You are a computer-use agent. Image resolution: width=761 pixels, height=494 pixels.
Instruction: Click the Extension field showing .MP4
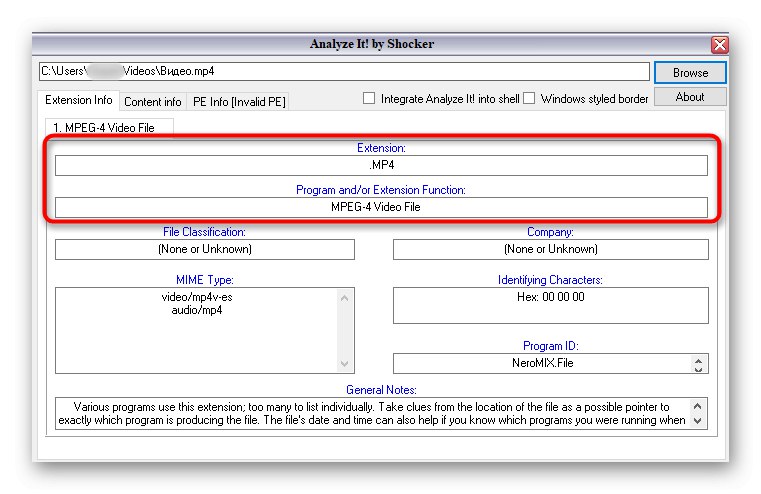(381, 165)
